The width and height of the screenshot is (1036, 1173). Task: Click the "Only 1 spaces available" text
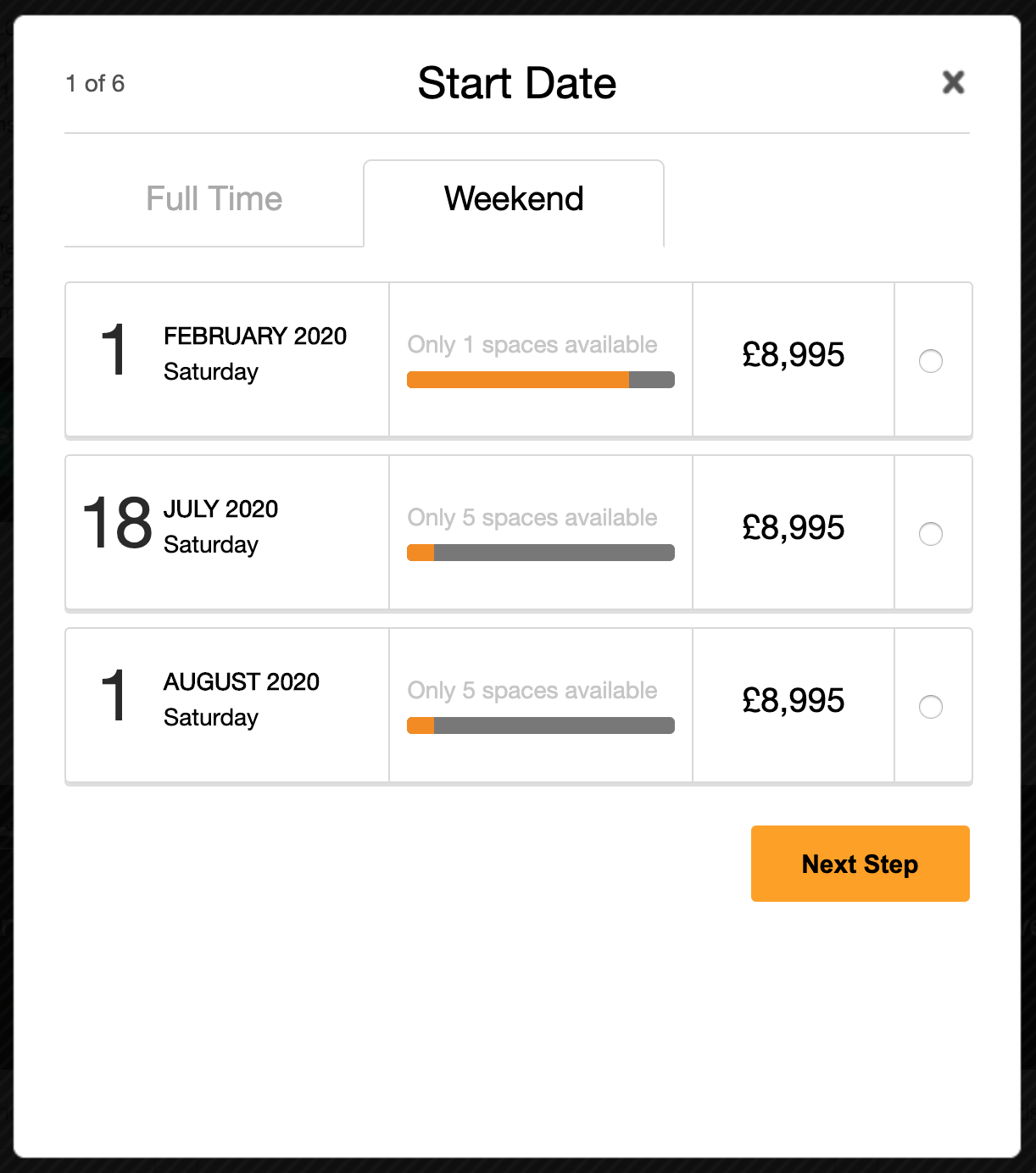[x=532, y=345]
